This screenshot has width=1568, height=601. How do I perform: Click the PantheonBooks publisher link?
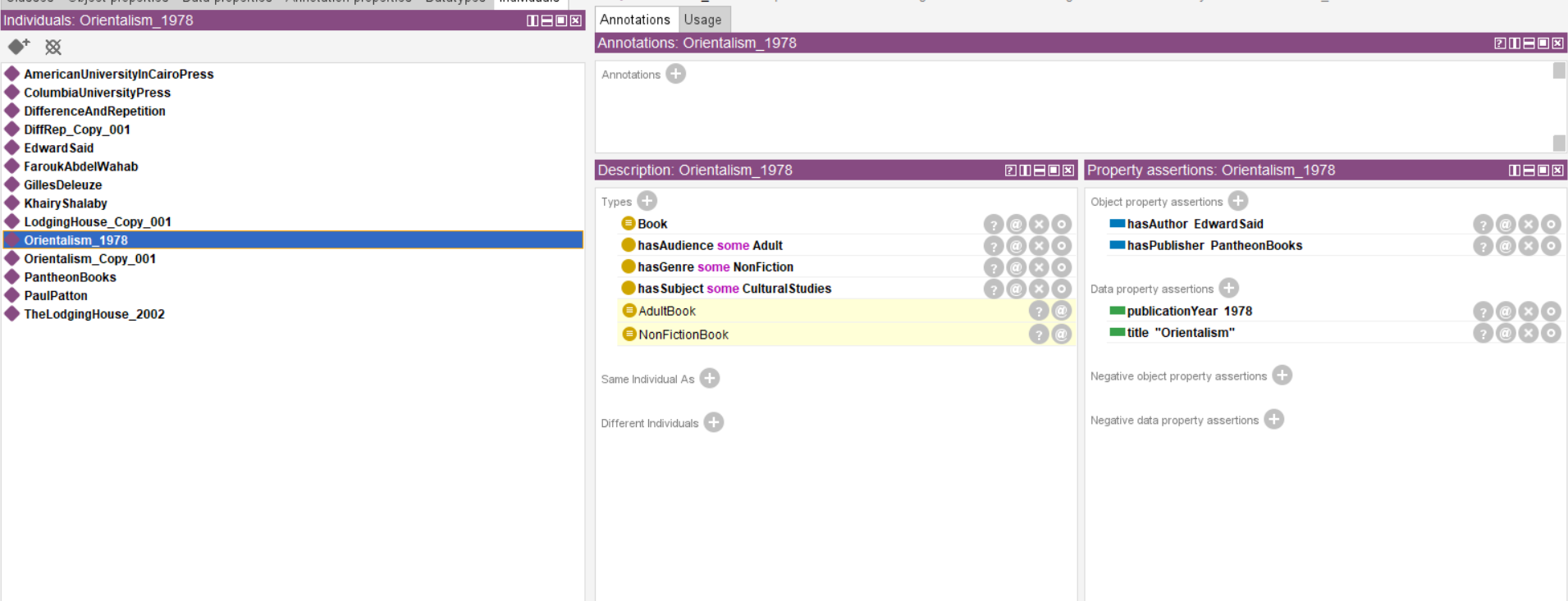click(x=1256, y=245)
